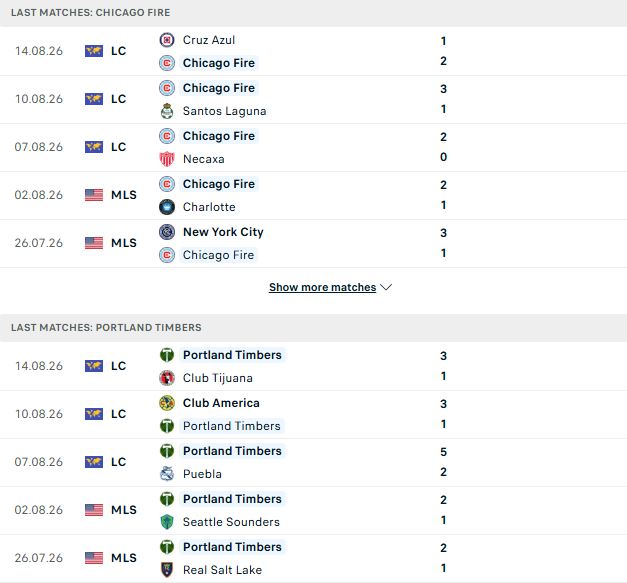Open Santos Laguna team name link

pyautogui.click(x=224, y=111)
